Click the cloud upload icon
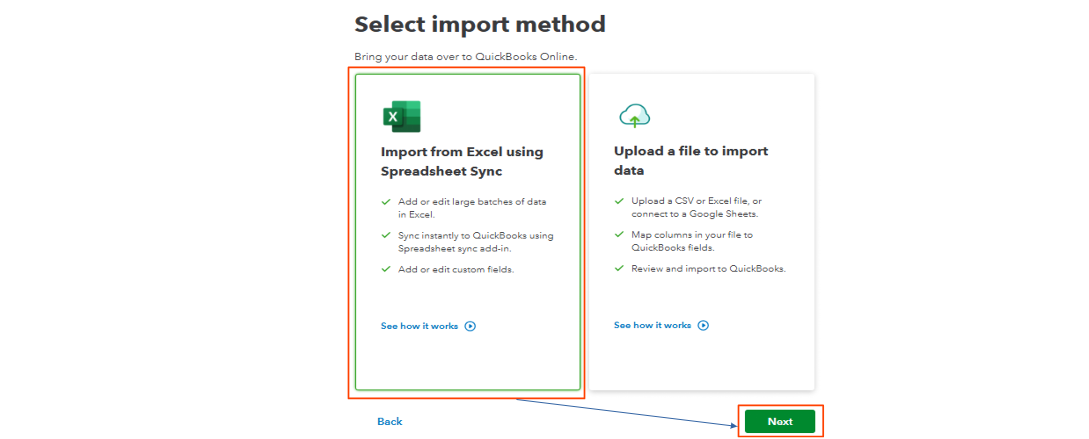Image resolution: width=1089 pixels, height=439 pixels. 634,116
